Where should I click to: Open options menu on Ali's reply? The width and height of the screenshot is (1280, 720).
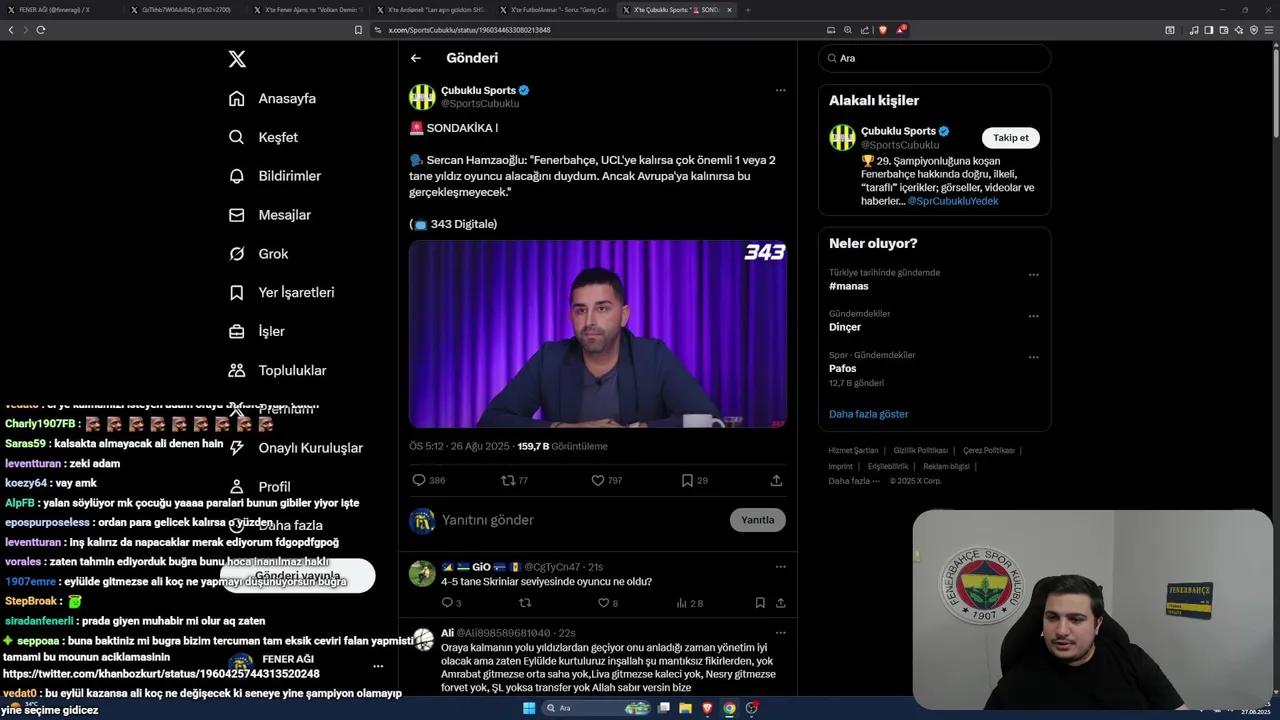click(x=780, y=633)
